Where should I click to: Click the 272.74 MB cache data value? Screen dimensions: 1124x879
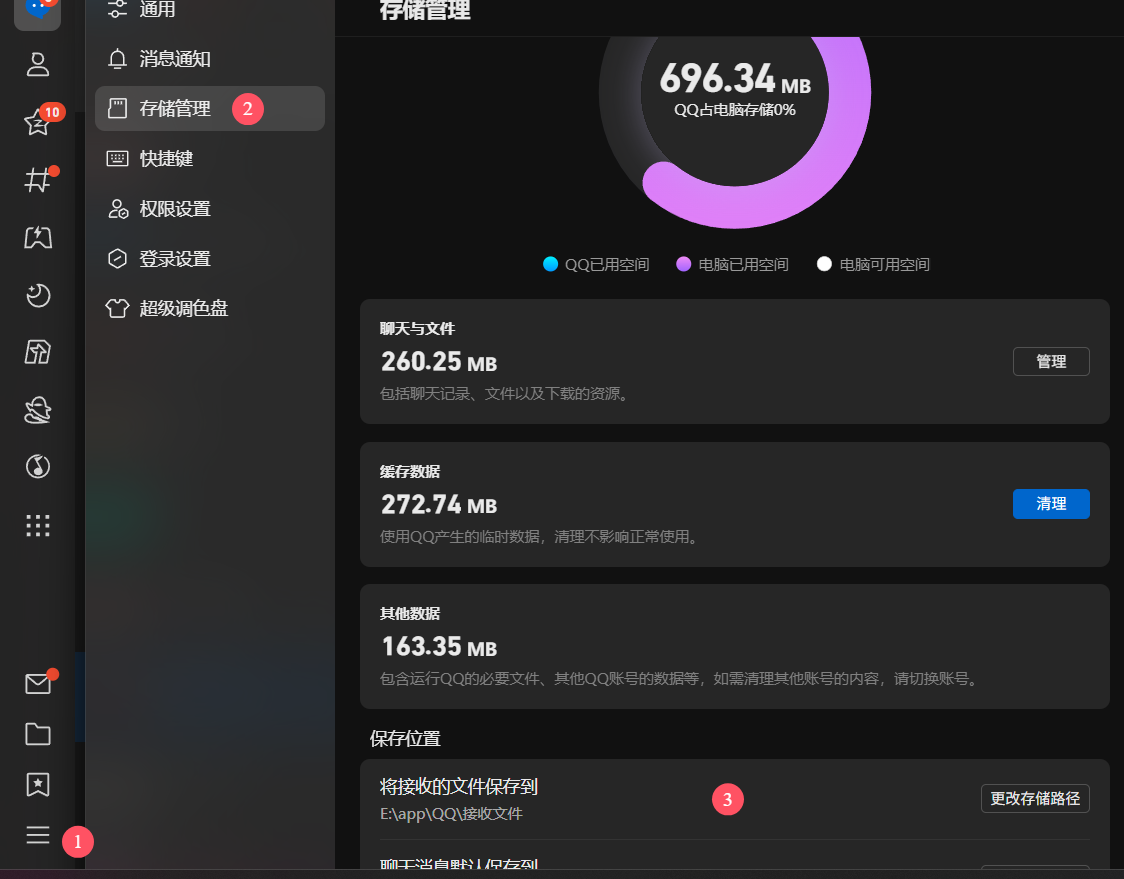click(x=439, y=504)
